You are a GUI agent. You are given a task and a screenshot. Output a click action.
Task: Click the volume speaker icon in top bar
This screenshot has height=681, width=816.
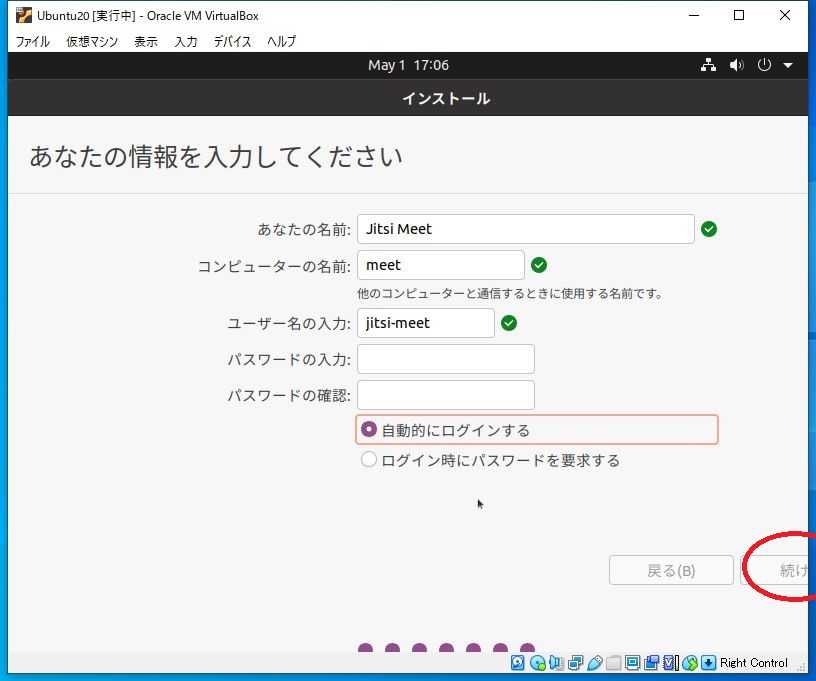[x=736, y=65]
